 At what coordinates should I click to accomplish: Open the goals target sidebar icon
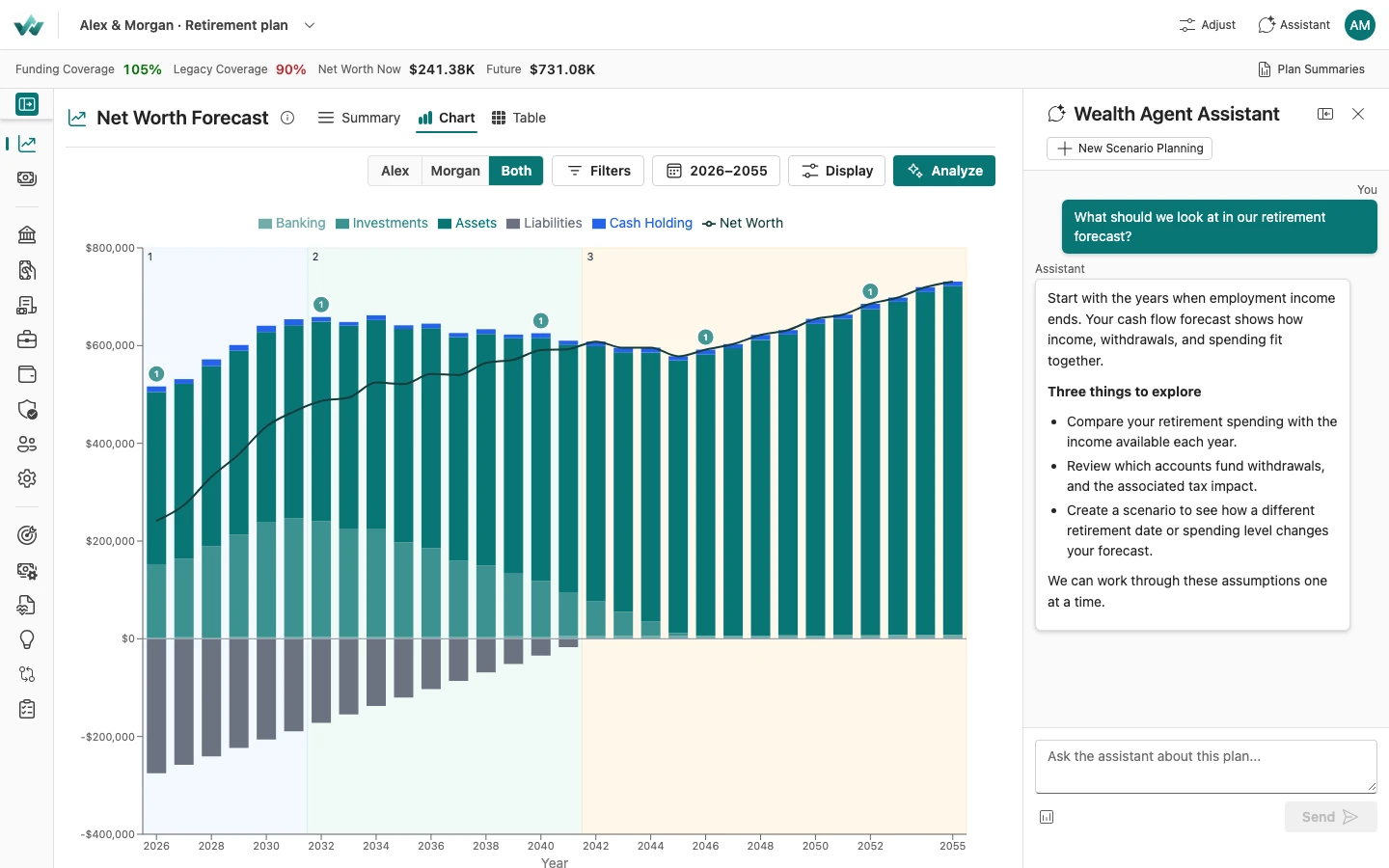coord(27,535)
